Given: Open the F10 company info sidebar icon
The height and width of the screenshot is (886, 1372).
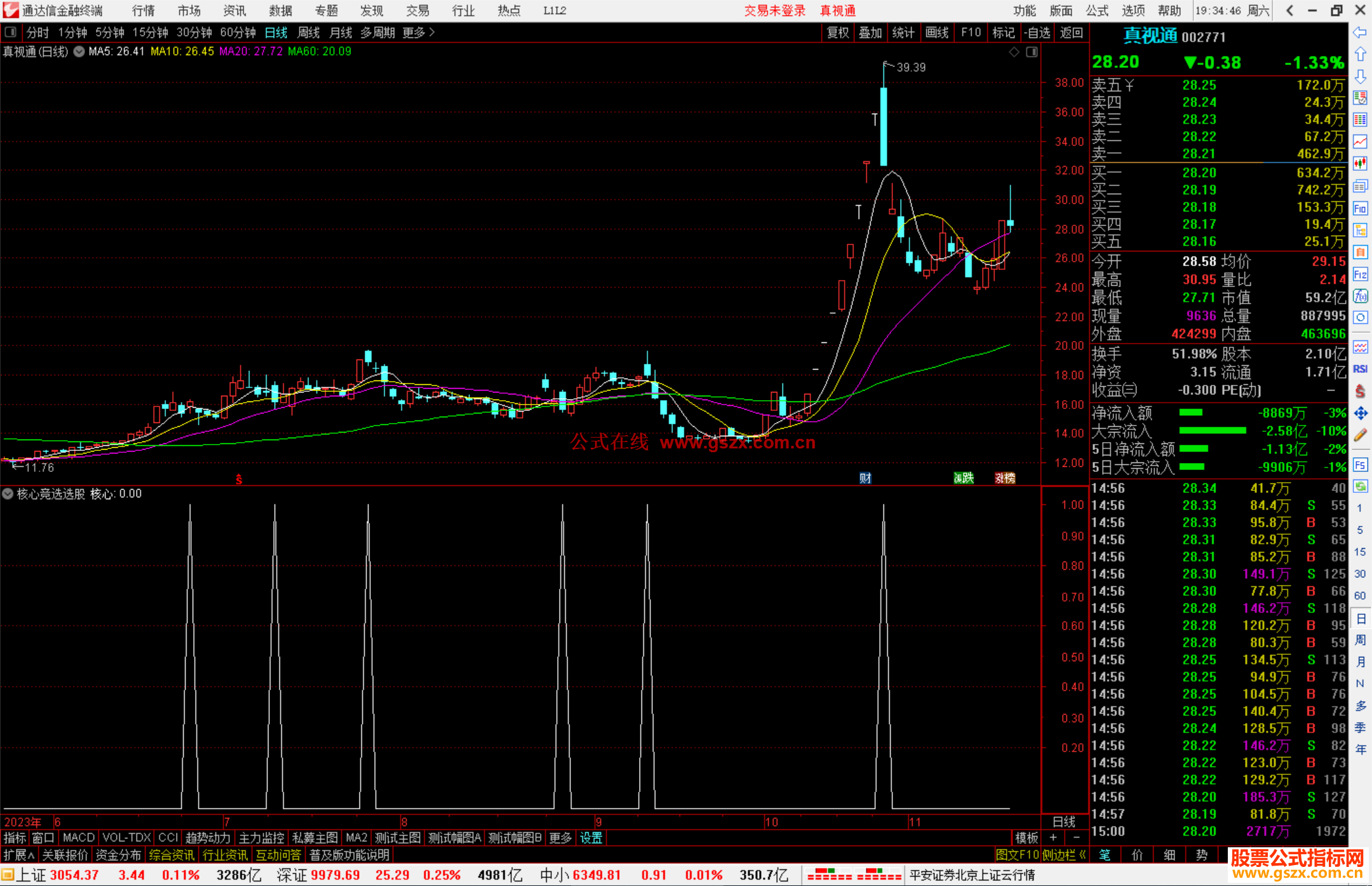Looking at the screenshot, I should (x=1359, y=208).
